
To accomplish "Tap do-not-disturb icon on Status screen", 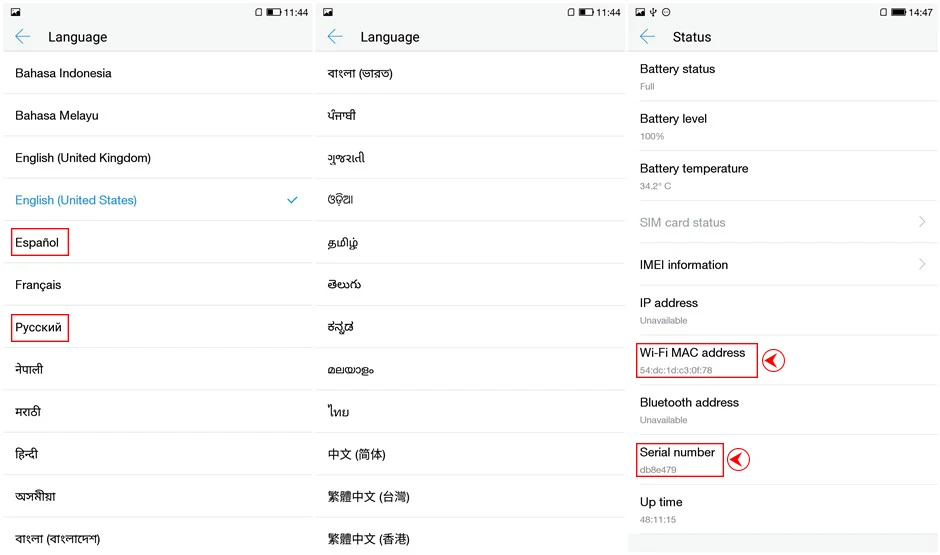I will (x=666, y=12).
